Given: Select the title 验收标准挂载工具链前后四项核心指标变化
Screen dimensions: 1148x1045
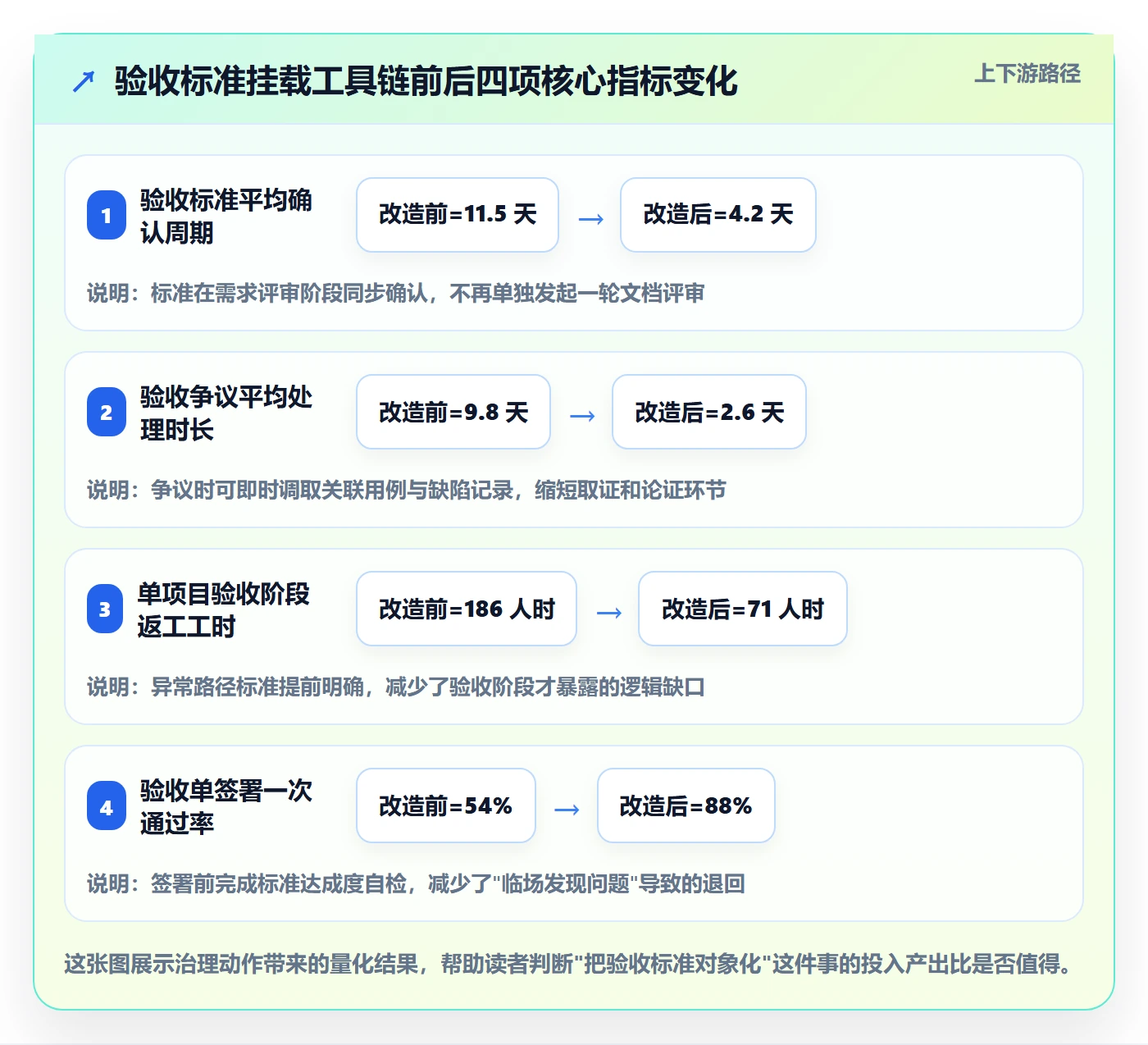Looking at the screenshot, I should (426, 81).
